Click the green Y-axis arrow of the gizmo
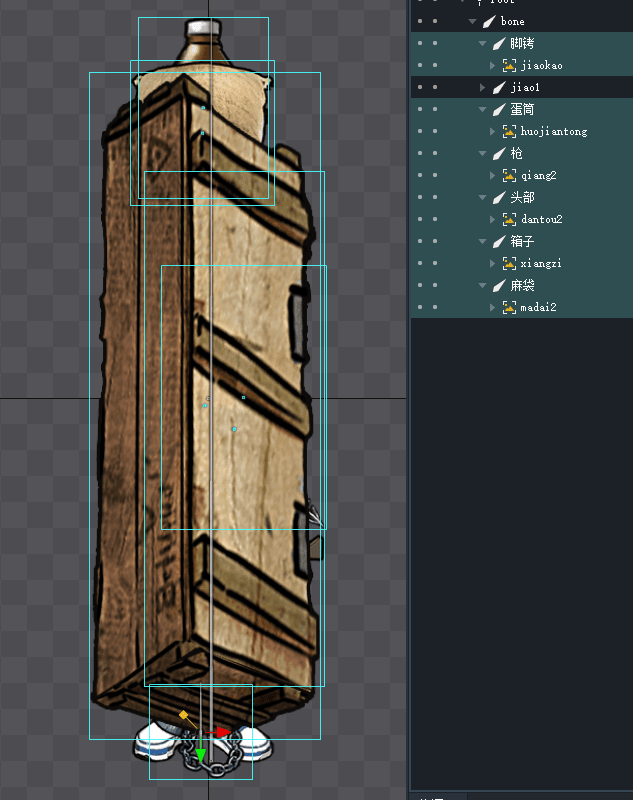The image size is (633, 800). 201,755
